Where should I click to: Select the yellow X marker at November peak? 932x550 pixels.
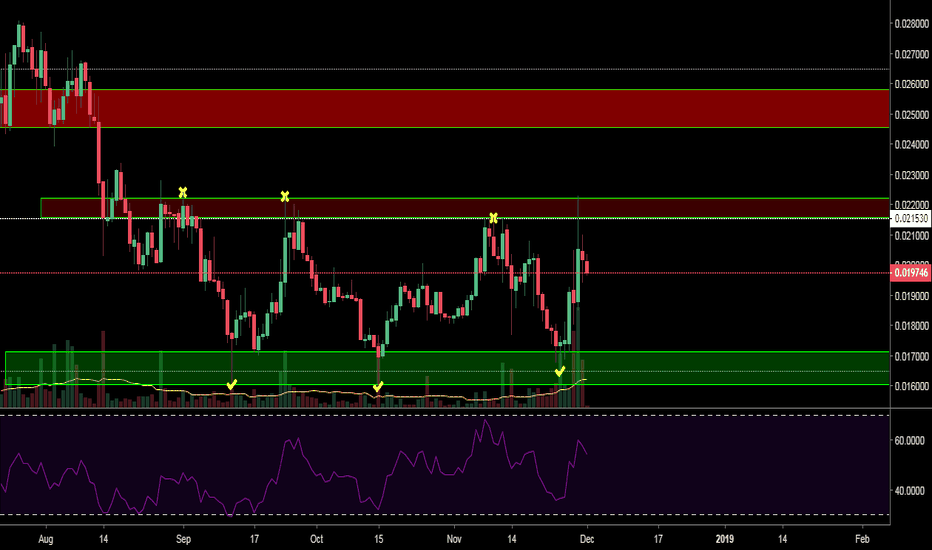[x=493, y=218]
